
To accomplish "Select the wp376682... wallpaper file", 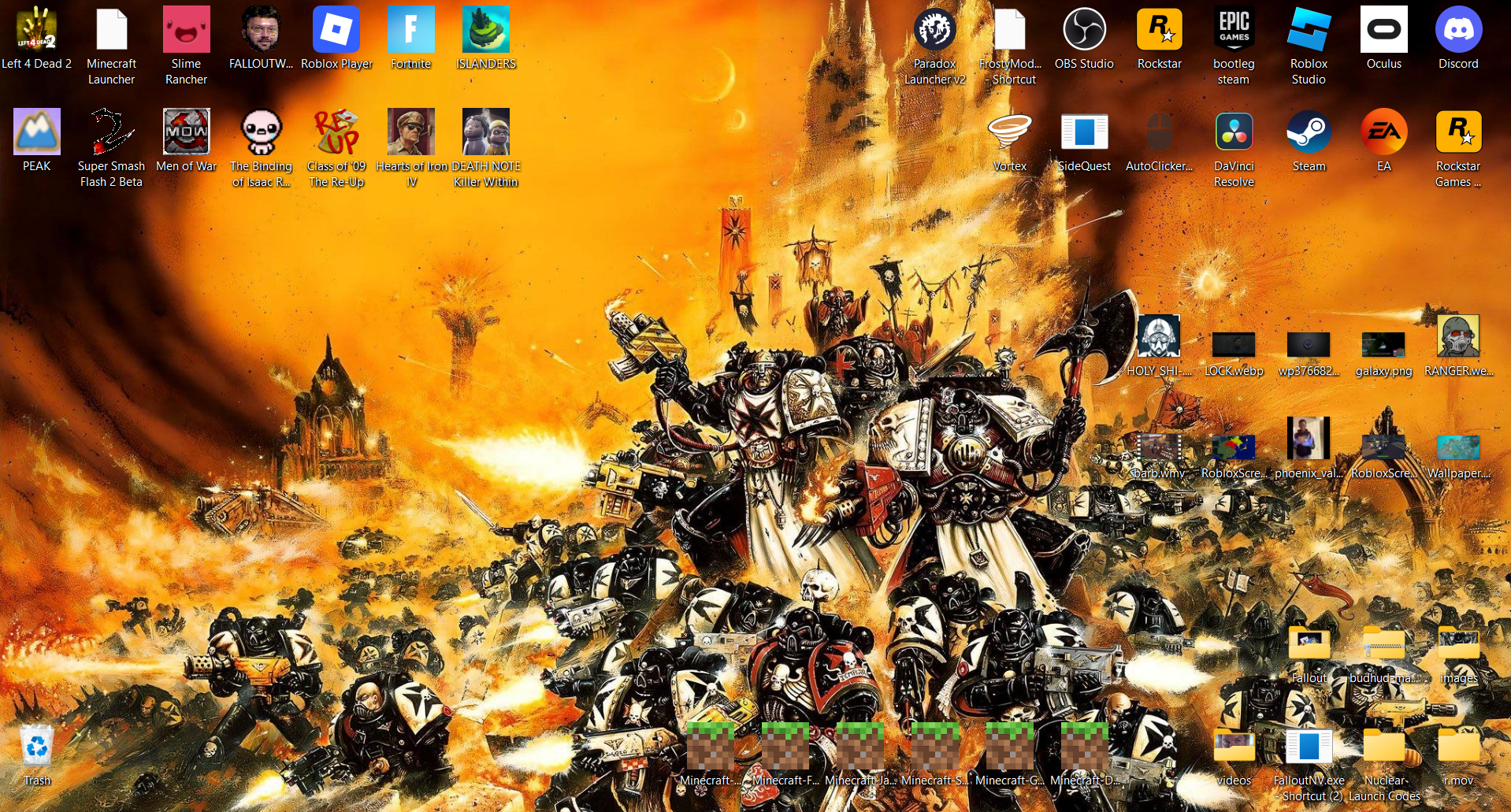I will (1309, 344).
